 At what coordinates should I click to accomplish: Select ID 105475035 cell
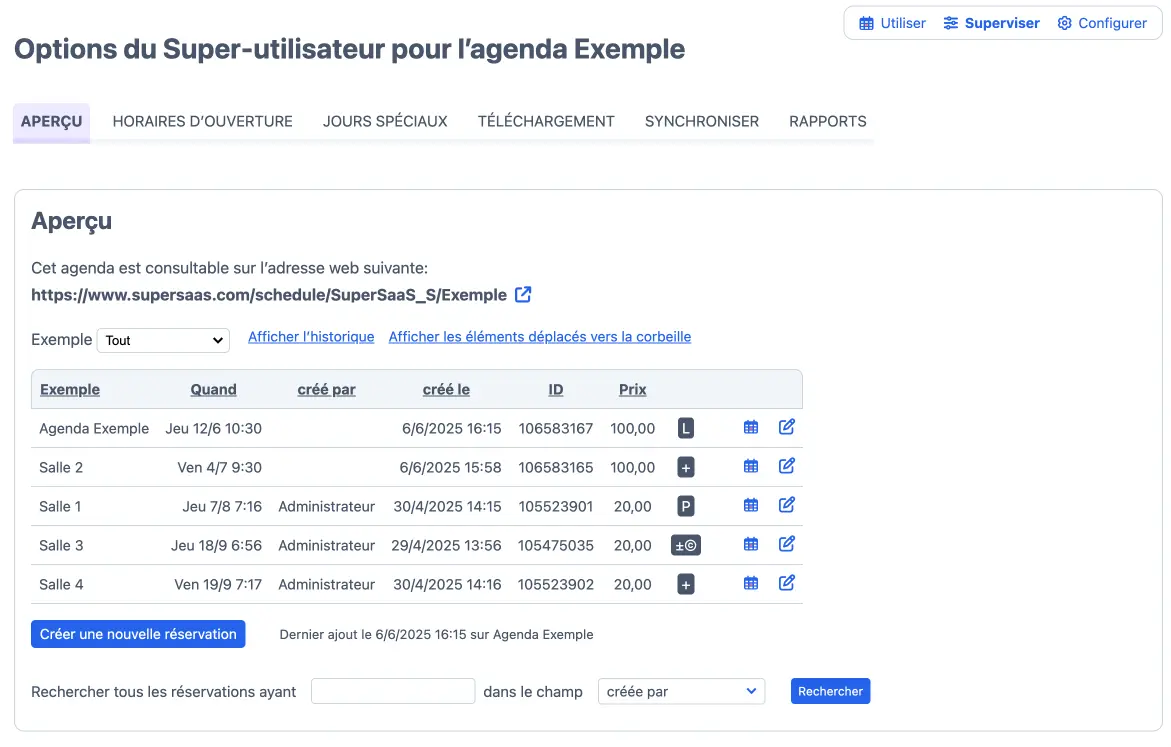click(556, 545)
